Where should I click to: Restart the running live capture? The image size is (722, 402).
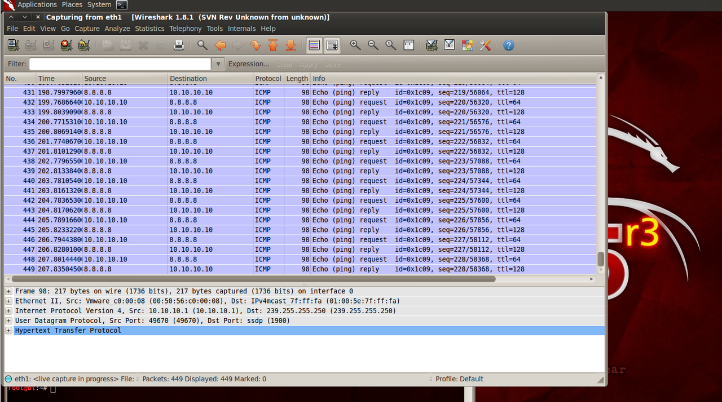point(84,45)
